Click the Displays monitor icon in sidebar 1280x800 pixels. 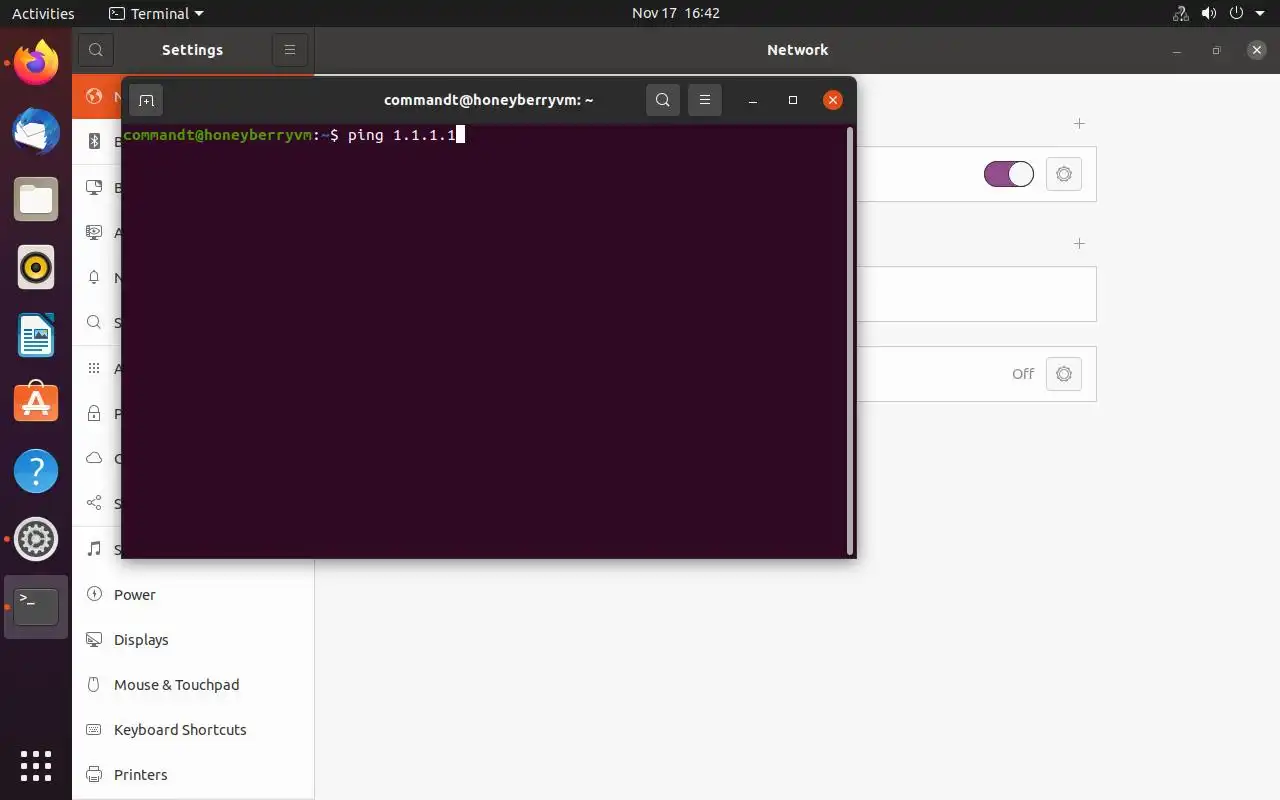94,639
